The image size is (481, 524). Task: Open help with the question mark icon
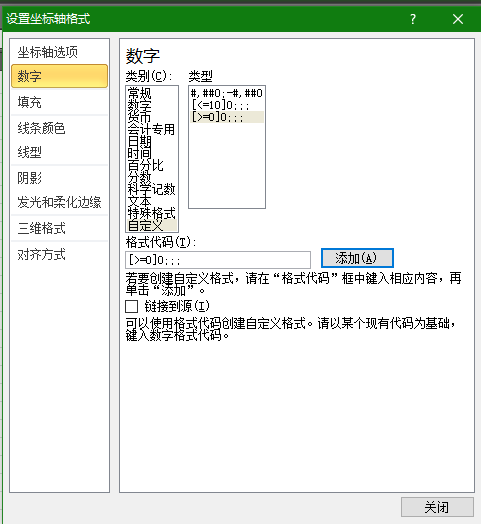coord(413,19)
